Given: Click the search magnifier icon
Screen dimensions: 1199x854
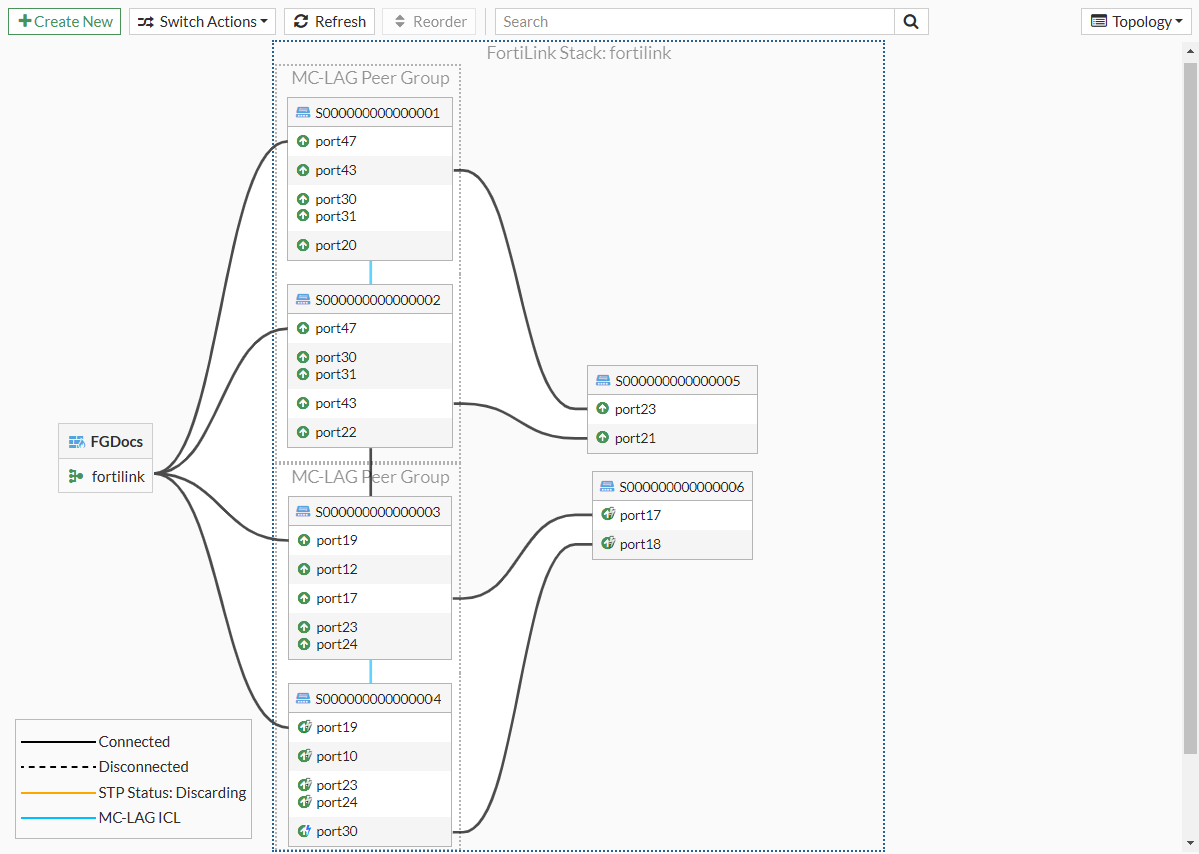Looking at the screenshot, I should pos(911,22).
